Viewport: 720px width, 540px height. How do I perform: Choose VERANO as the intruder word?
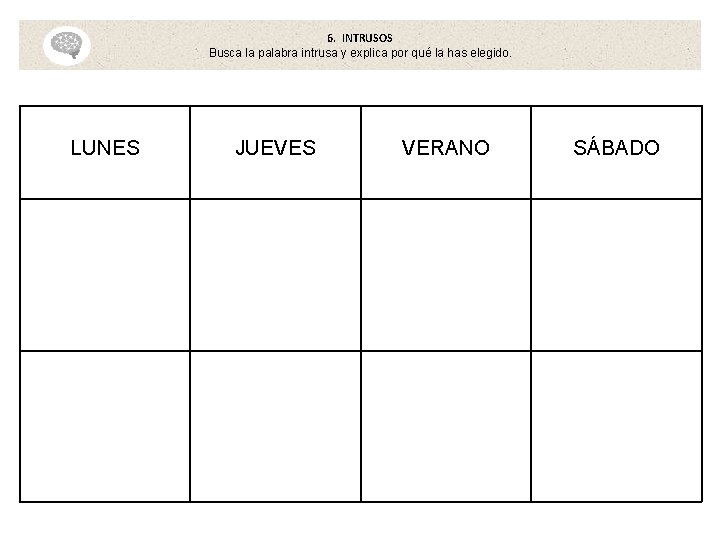[x=445, y=149]
